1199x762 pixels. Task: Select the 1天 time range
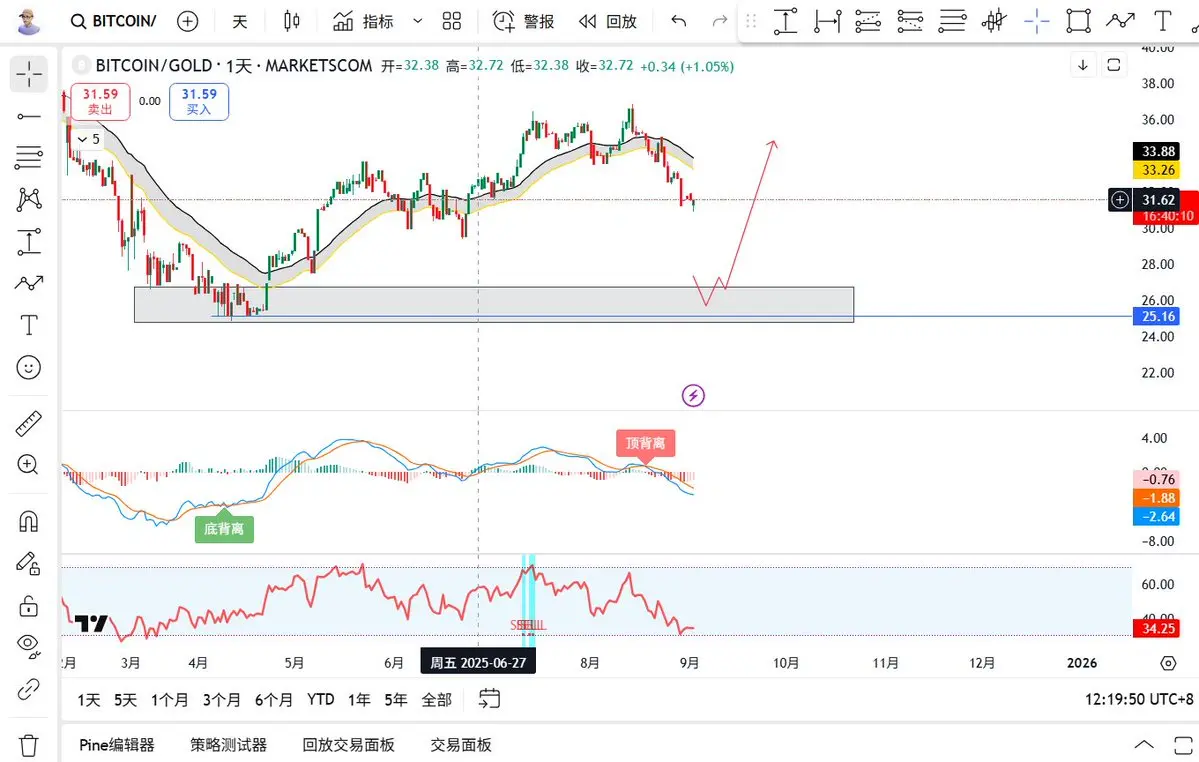pyautogui.click(x=89, y=699)
